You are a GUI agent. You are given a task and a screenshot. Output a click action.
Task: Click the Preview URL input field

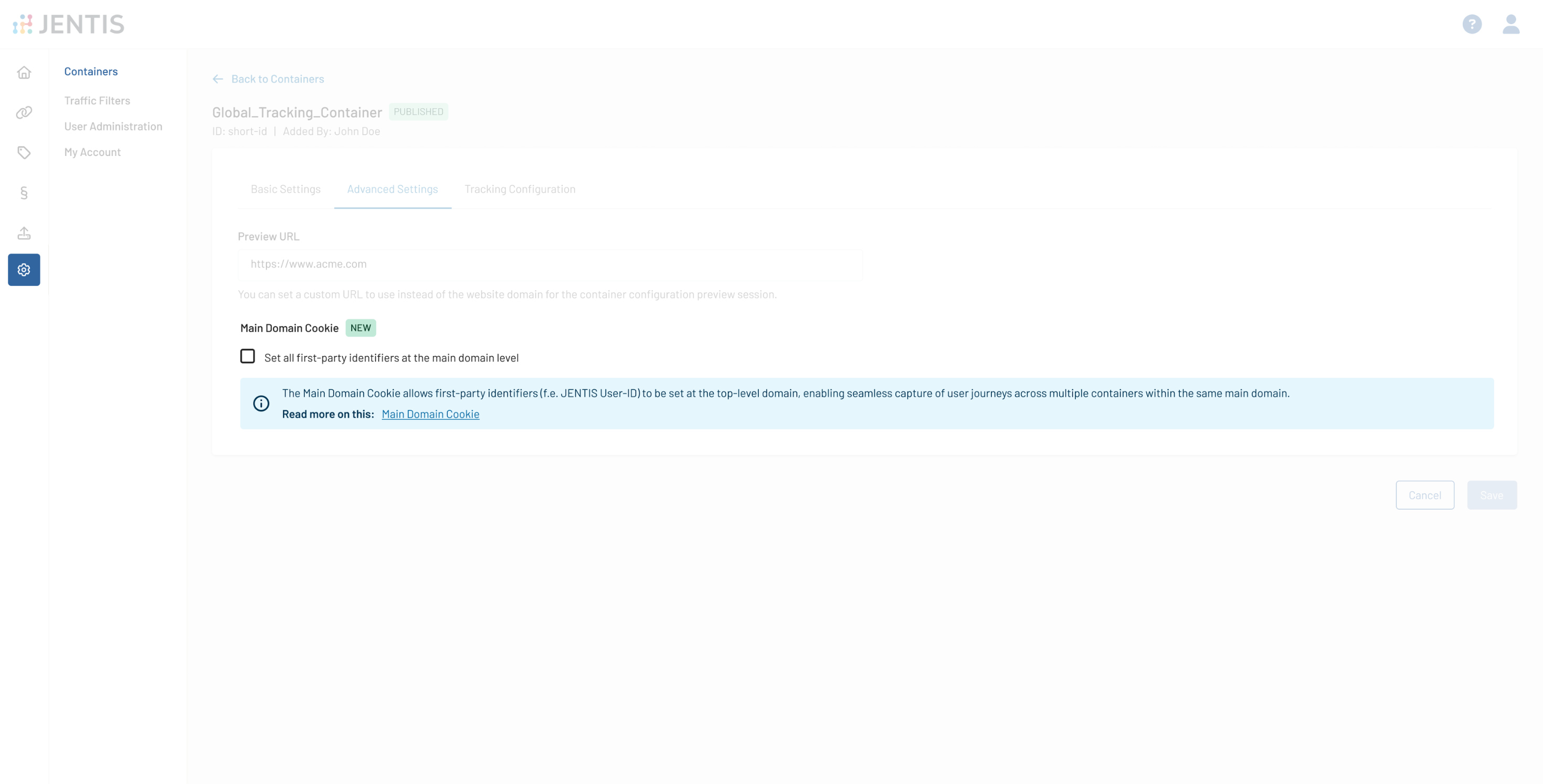click(549, 264)
